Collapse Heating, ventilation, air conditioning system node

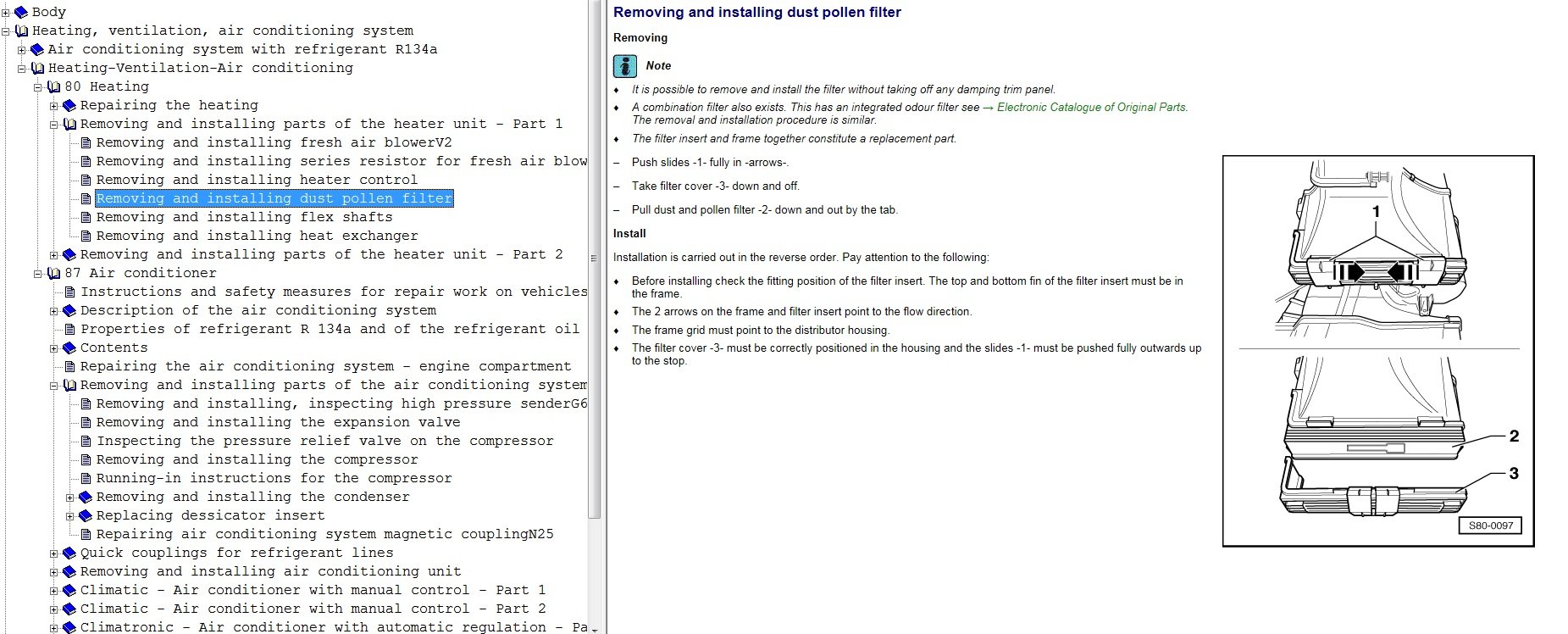point(6,31)
